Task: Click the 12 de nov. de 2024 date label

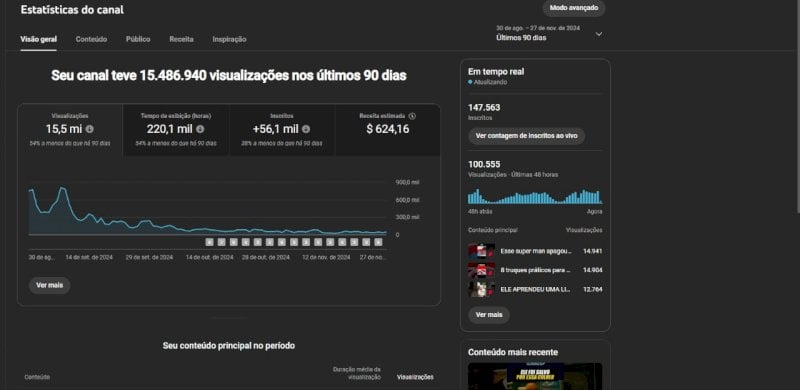Action: coord(326,258)
